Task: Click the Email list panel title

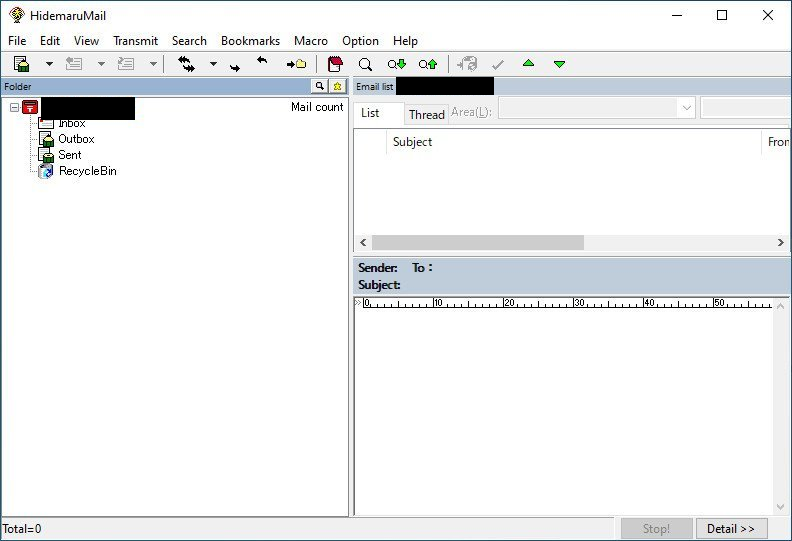Action: [x=374, y=86]
